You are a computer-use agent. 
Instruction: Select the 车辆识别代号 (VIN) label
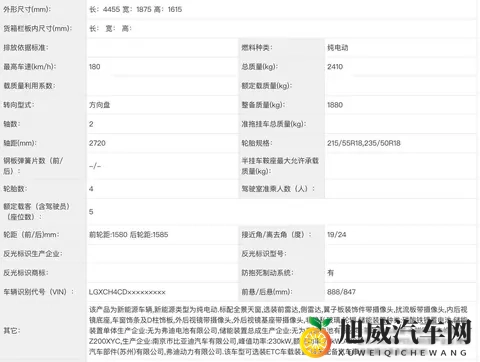pyautogui.click(x=38, y=292)
